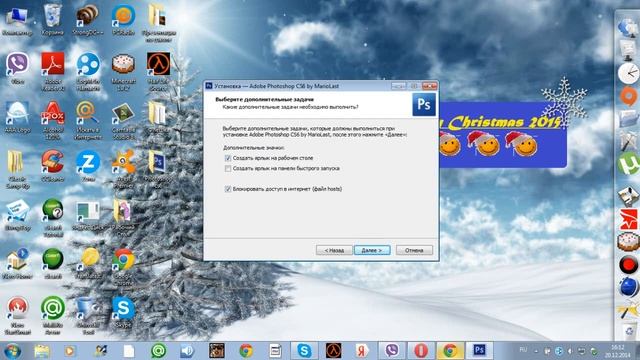Open the Google Chrome desktop shortcut
The width and height of the screenshot is (640, 360).
click(x=123, y=267)
